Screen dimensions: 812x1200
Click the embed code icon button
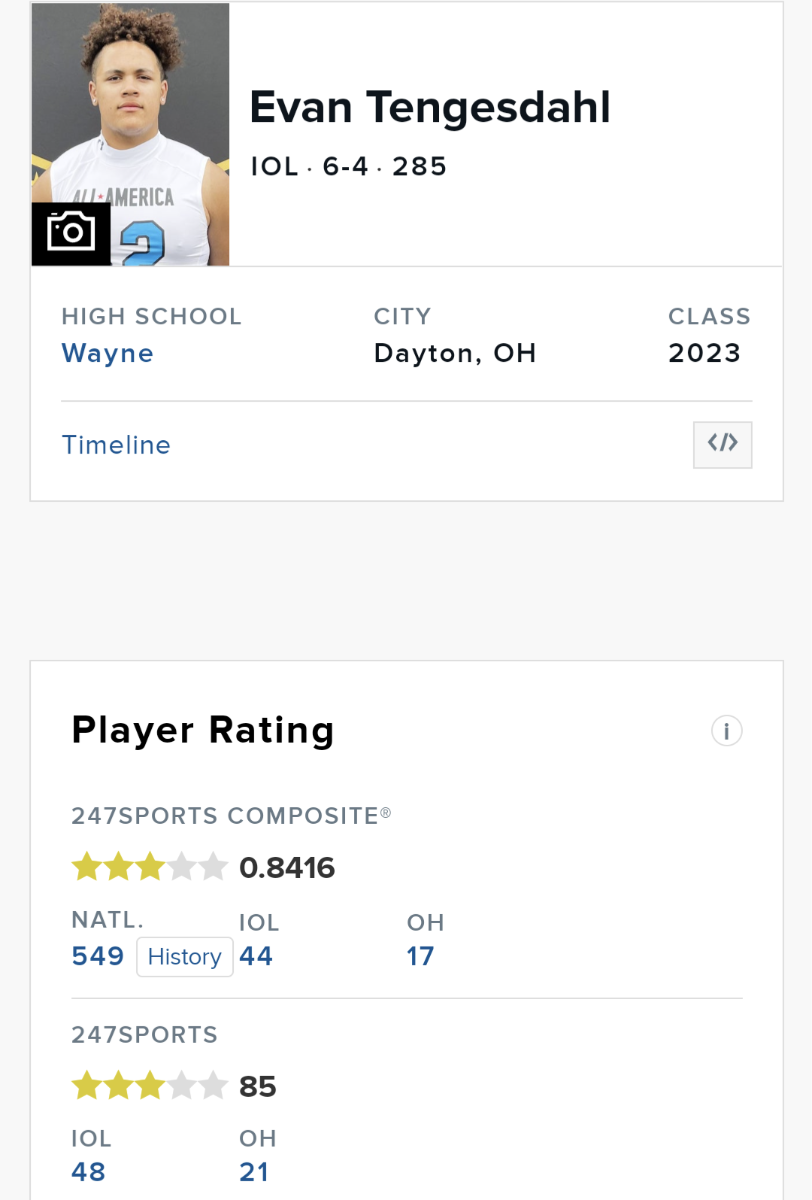coord(722,445)
